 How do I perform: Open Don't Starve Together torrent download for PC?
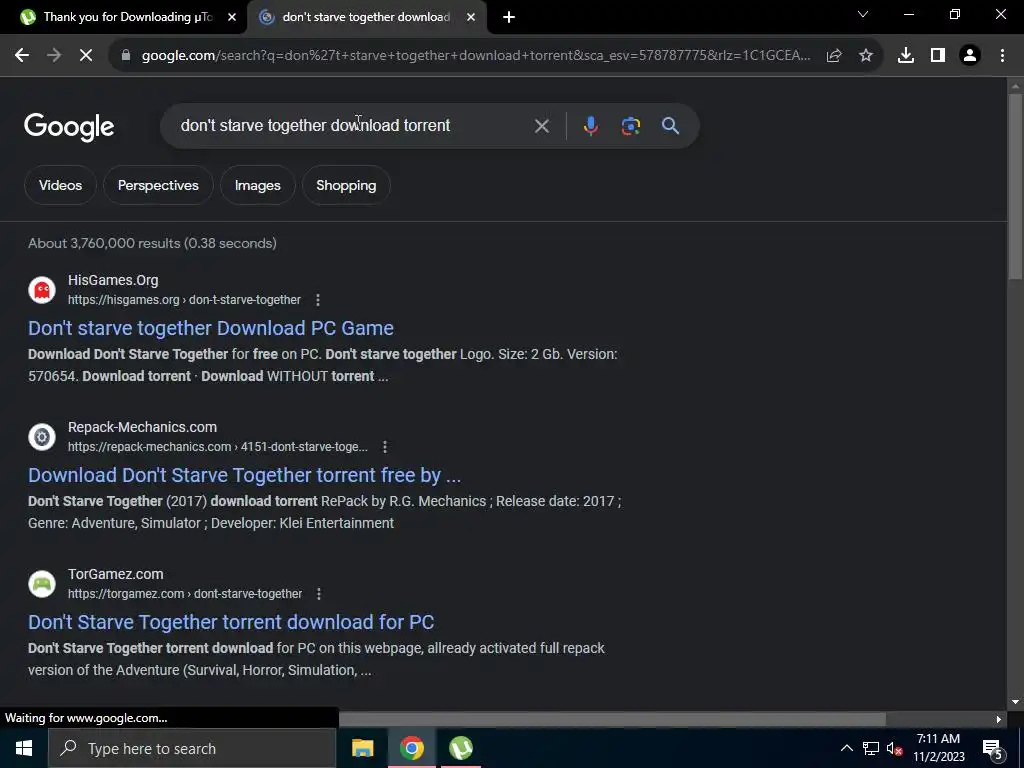[231, 622]
